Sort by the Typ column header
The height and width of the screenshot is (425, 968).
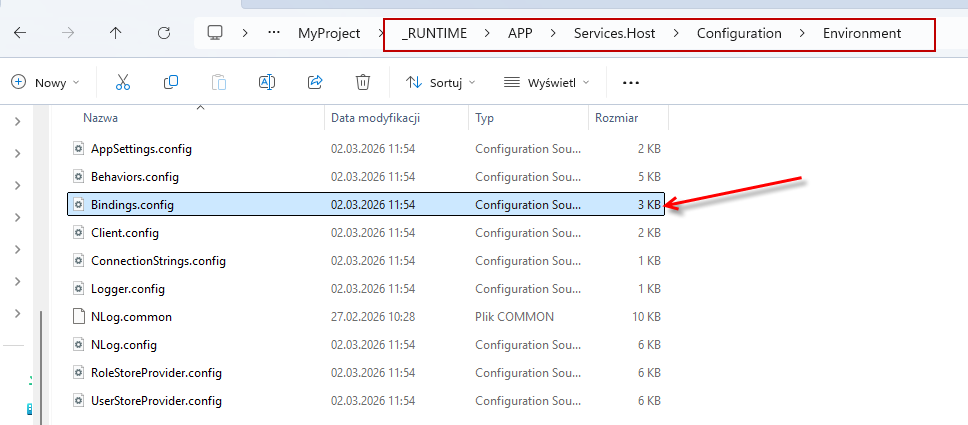(485, 118)
